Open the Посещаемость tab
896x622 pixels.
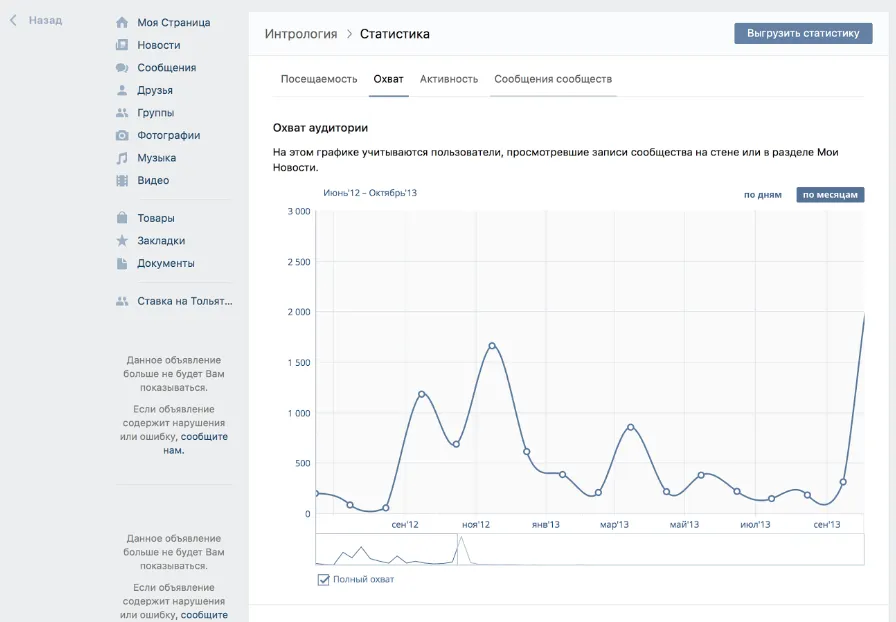point(319,79)
